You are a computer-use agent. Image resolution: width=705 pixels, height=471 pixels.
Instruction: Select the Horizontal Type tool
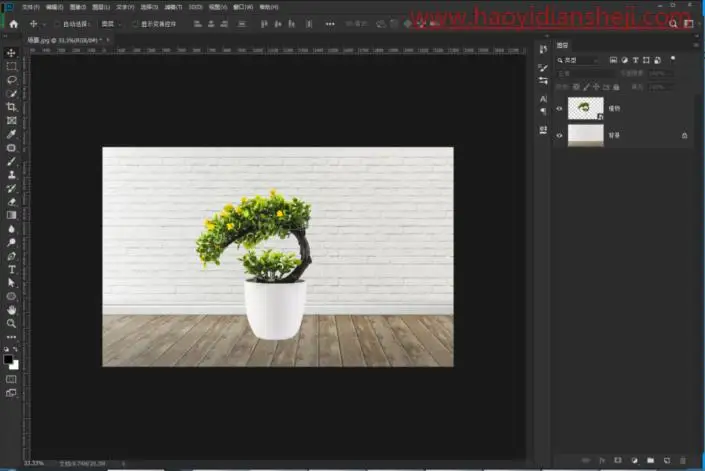[11, 269]
